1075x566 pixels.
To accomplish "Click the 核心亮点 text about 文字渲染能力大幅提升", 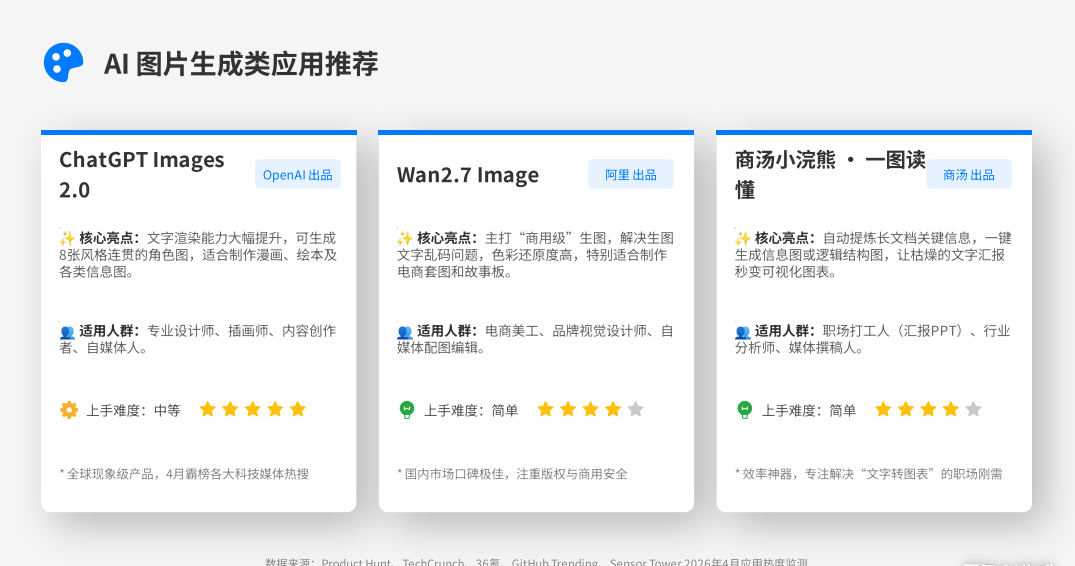I will (198, 255).
